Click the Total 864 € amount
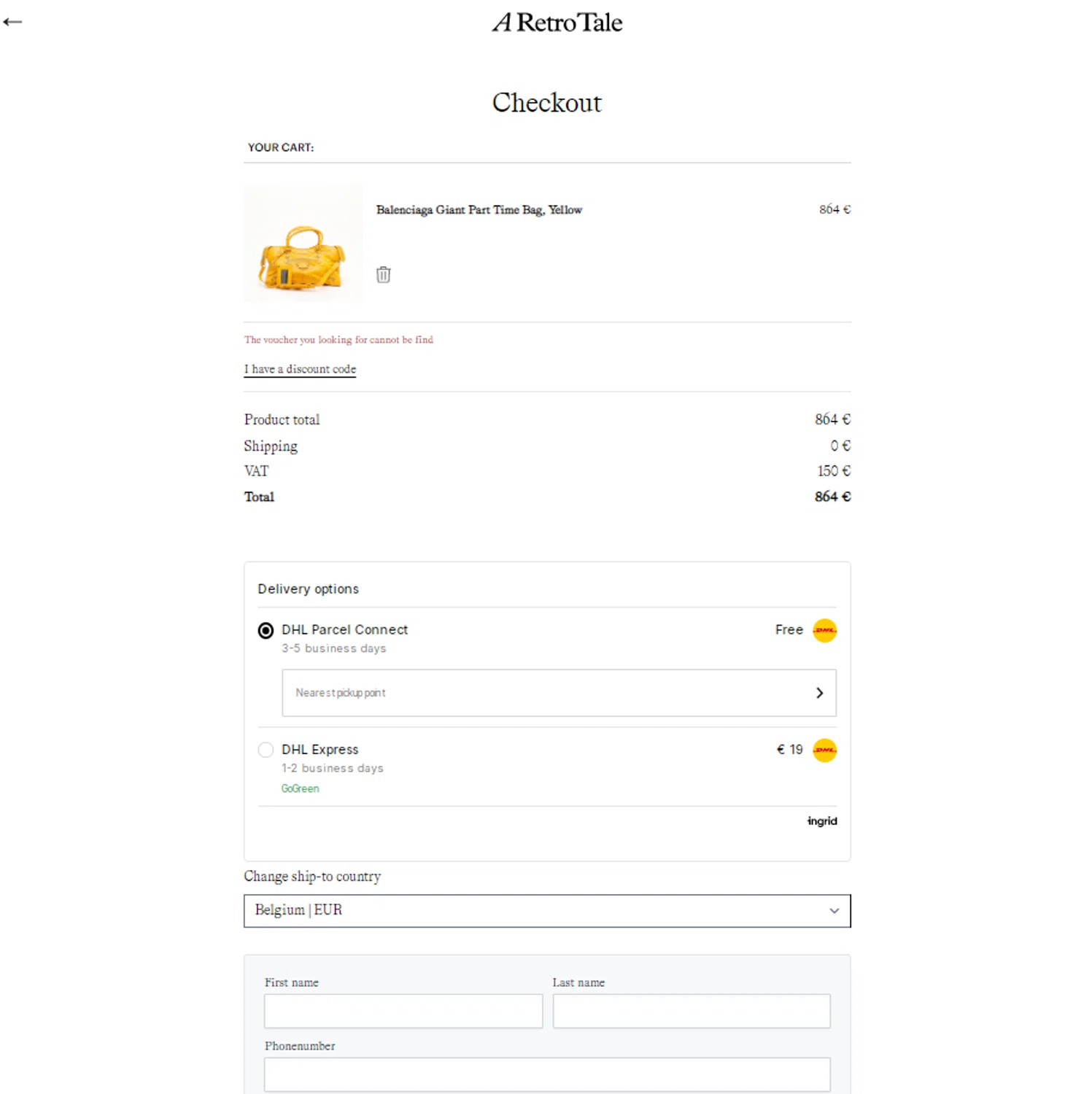Image resolution: width=1092 pixels, height=1094 pixels. (832, 497)
